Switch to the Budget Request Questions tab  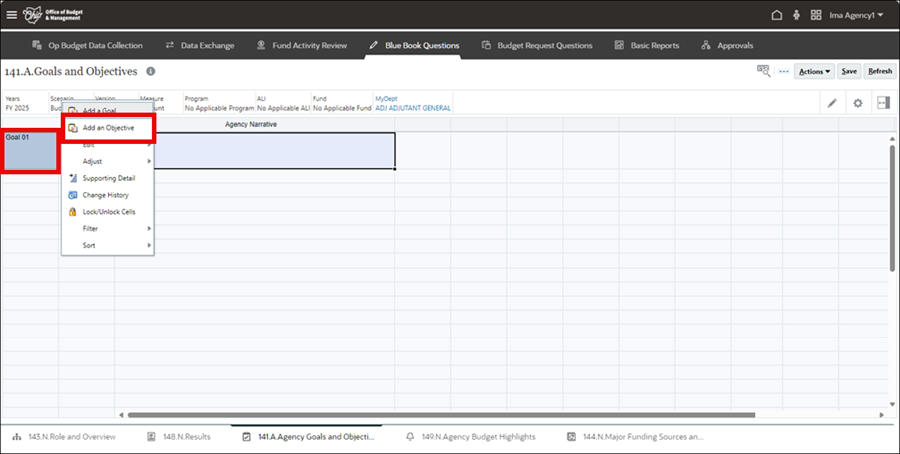(x=537, y=45)
